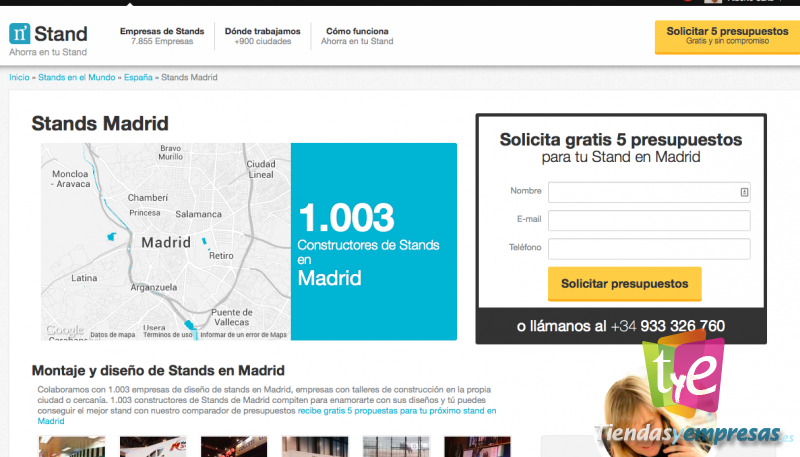Viewport: 800px width, 457px height.
Task: Open the Empresas de Stands menu
Action: click(162, 36)
